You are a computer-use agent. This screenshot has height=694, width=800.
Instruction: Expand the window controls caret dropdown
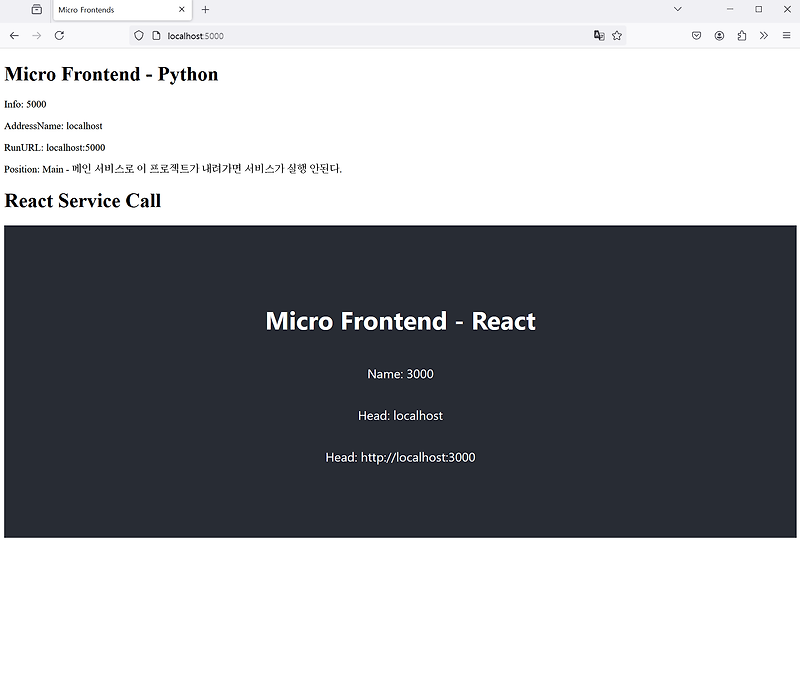coord(677,9)
